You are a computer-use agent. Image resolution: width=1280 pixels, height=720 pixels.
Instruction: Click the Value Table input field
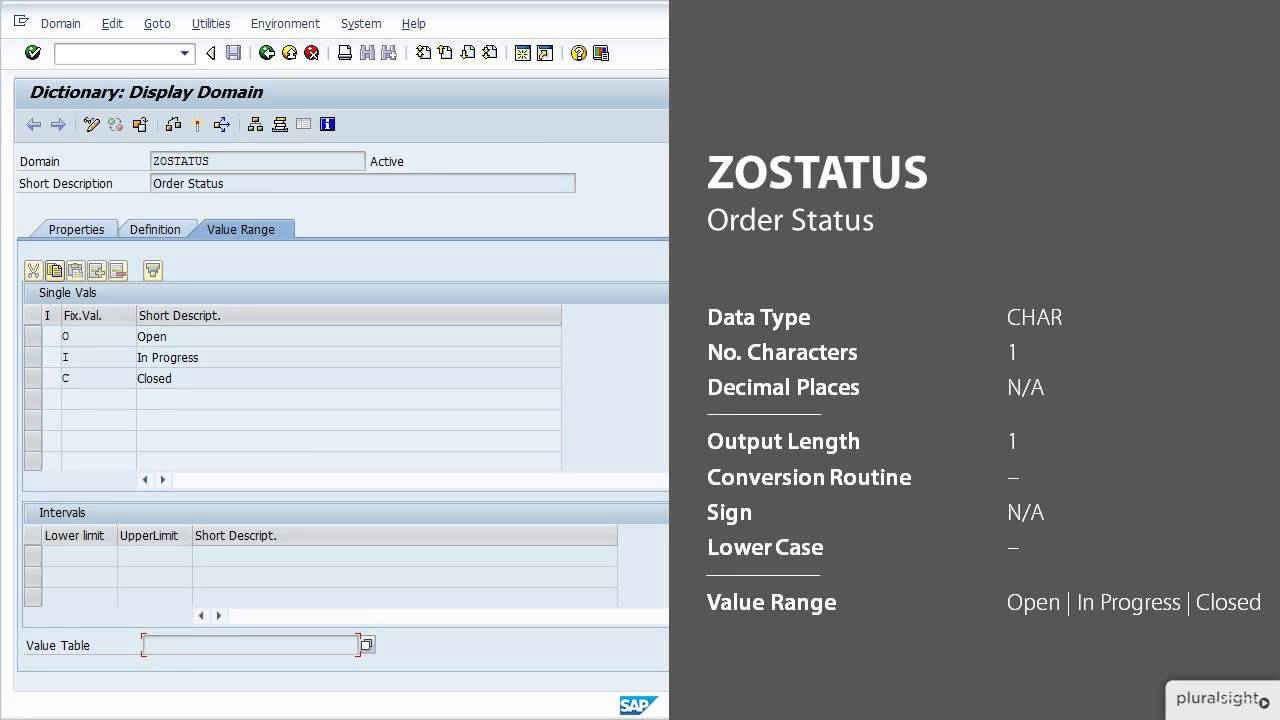(x=250, y=645)
